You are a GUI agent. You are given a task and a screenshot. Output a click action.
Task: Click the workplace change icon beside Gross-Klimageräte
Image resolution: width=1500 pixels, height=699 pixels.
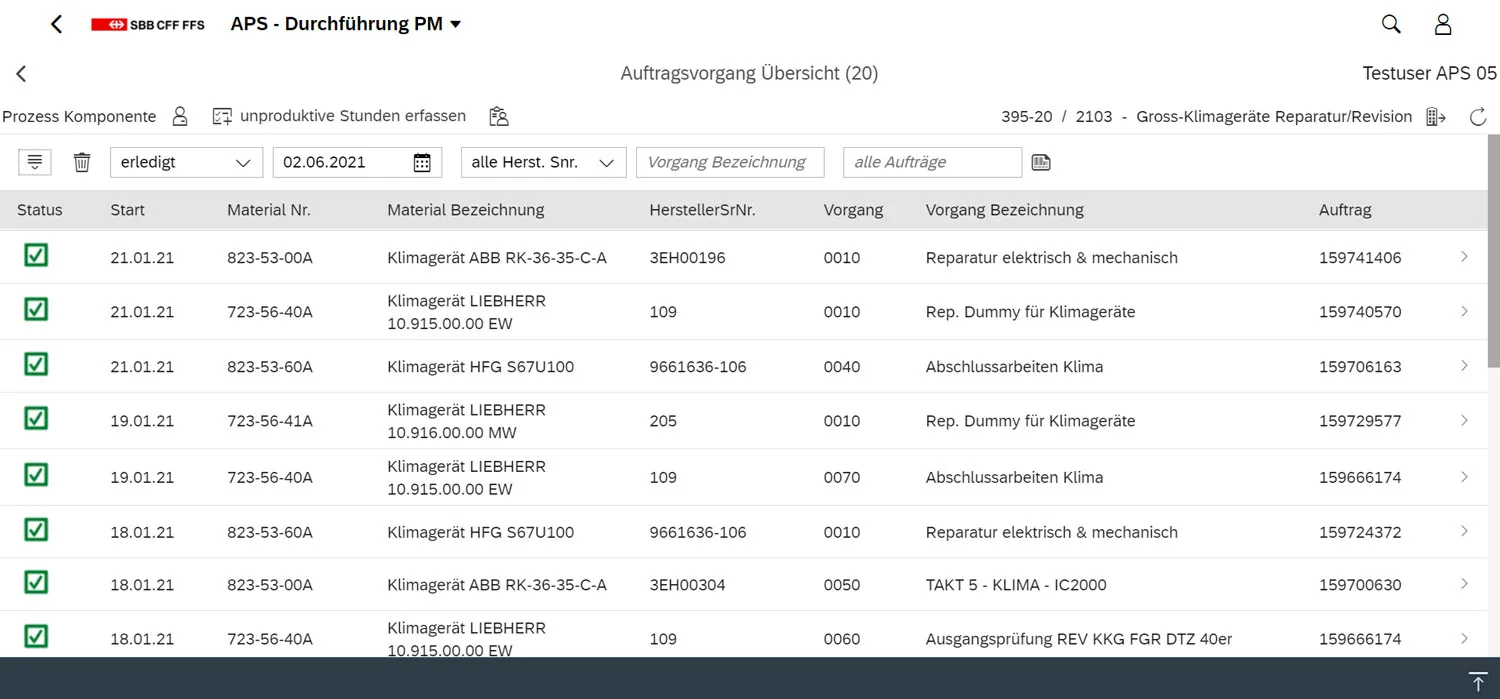point(1436,117)
